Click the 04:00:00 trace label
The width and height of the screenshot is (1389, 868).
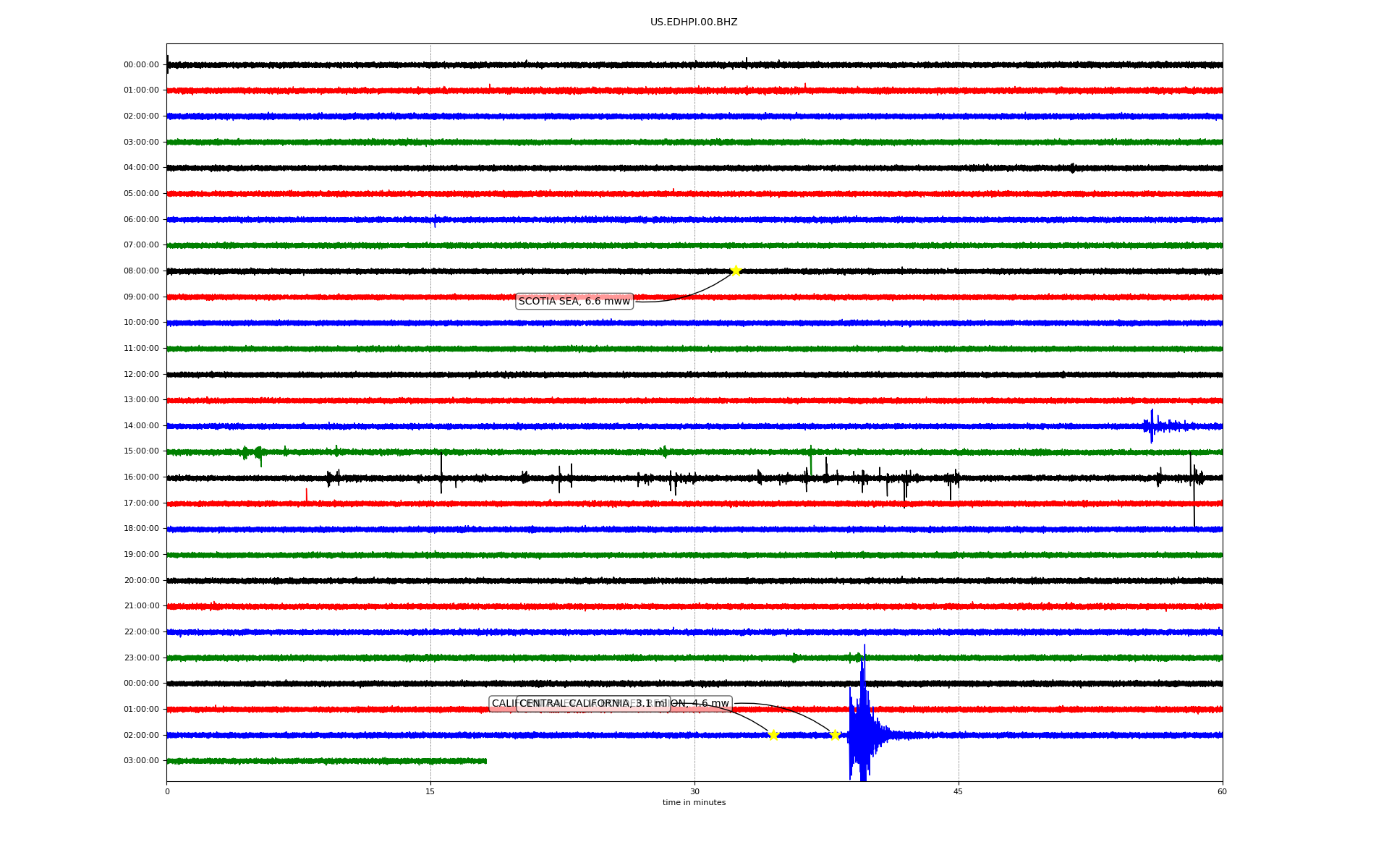pos(141,168)
